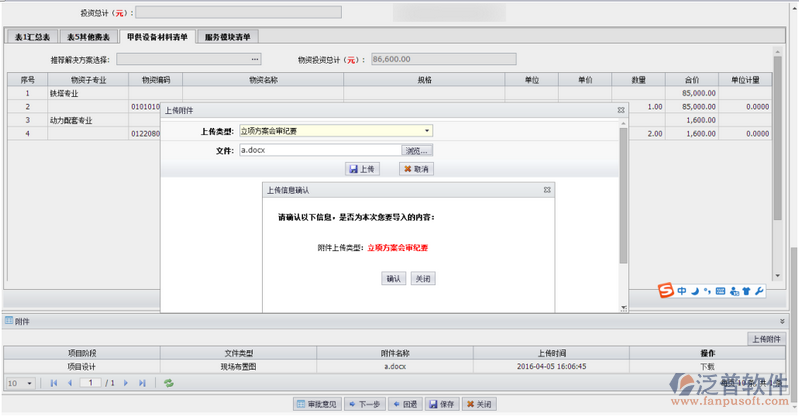
Task: Switch to the 表1汇总表 tab
Action: click(32, 37)
